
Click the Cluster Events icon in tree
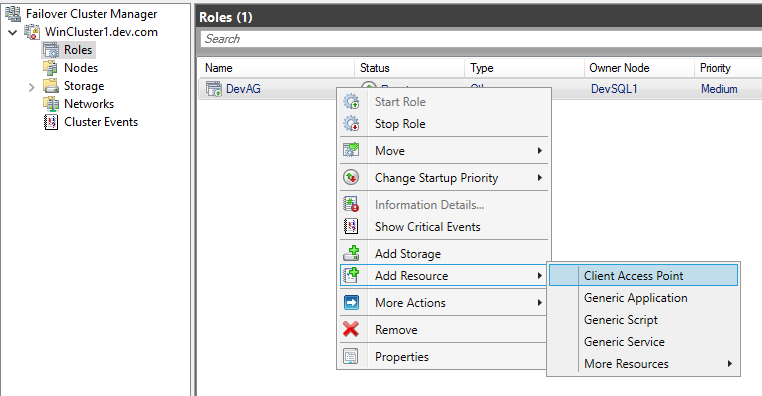click(51, 122)
